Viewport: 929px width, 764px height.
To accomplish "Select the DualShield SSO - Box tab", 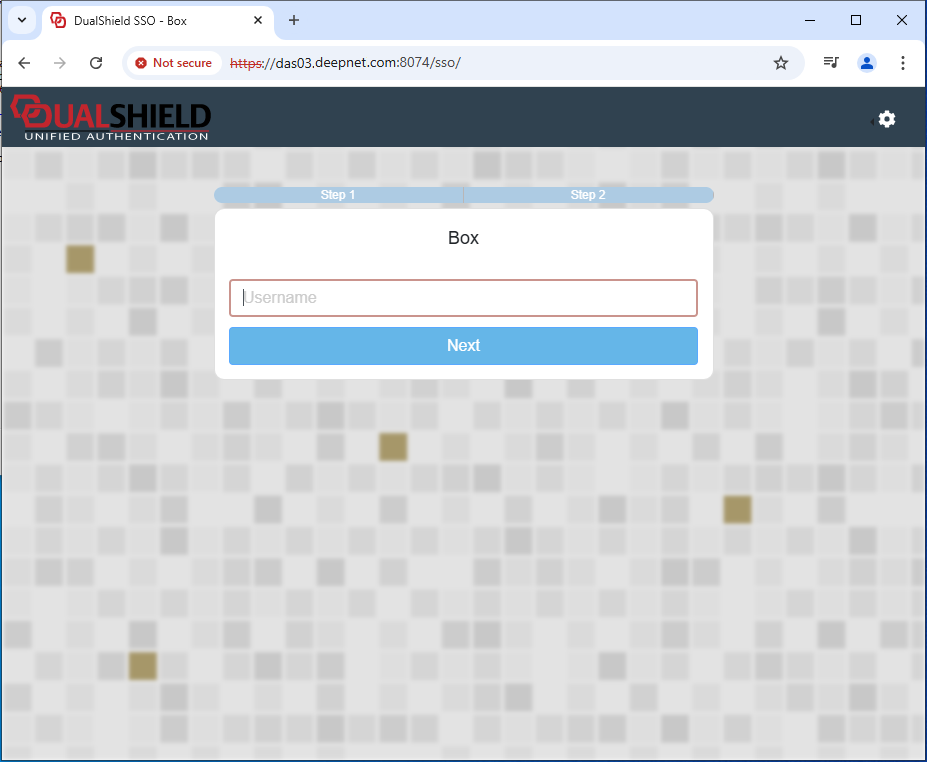I will (x=158, y=21).
